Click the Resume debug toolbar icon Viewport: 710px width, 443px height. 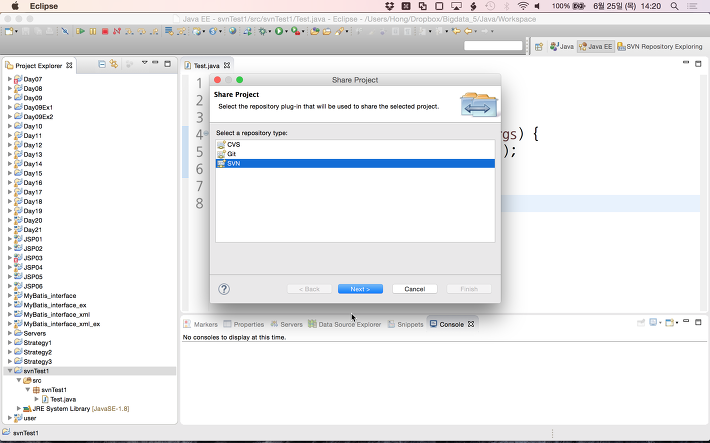81,31
